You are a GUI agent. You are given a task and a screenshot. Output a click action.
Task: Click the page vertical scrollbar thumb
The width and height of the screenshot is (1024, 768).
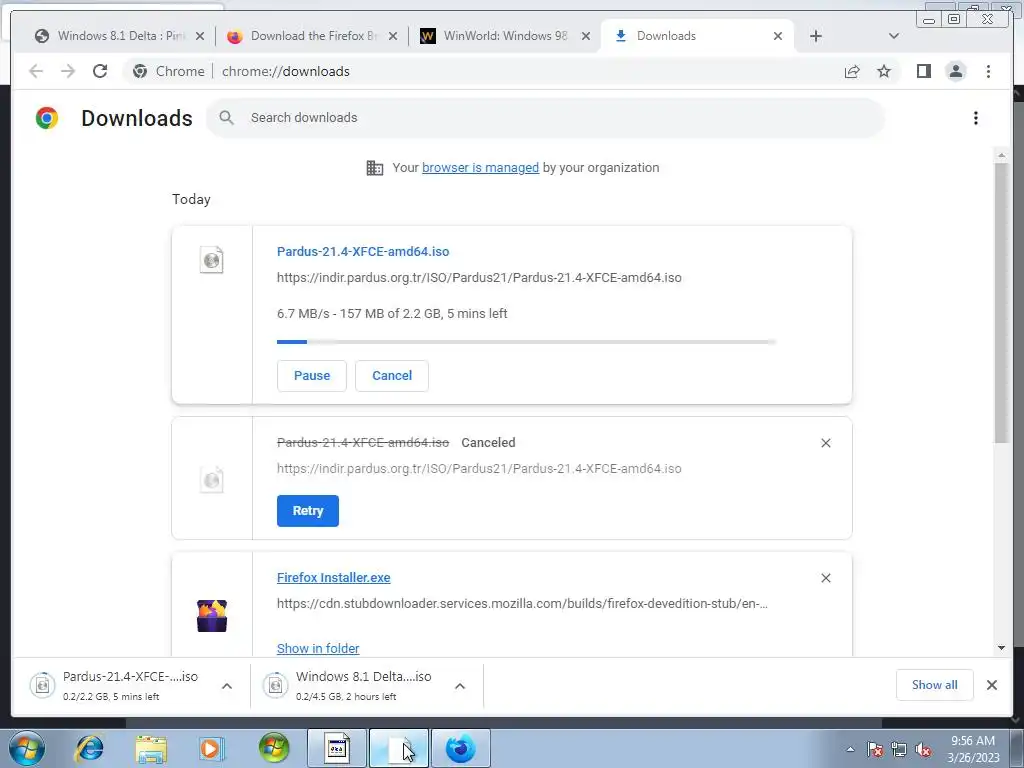coord(1001,303)
